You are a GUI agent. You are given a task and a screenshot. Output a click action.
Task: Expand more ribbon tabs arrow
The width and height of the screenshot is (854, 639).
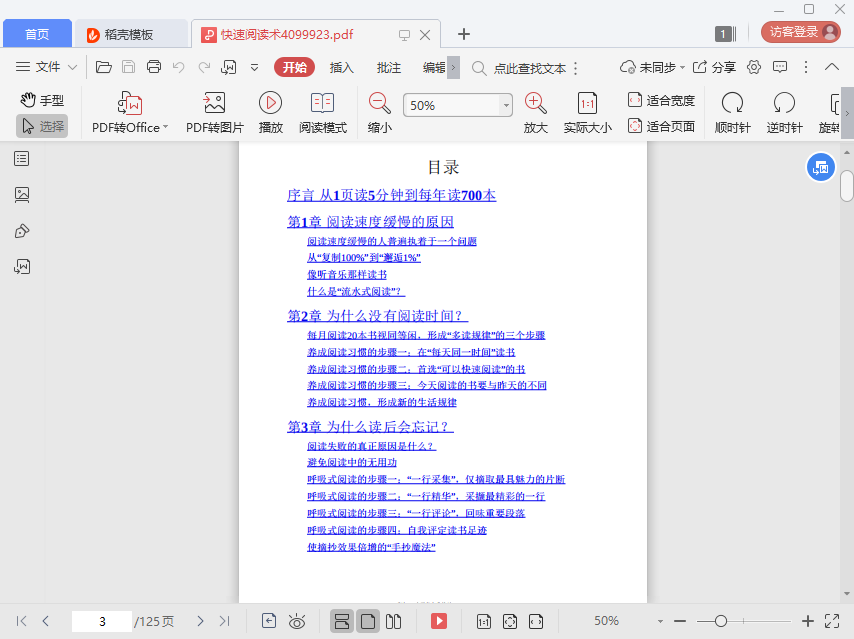pyautogui.click(x=453, y=68)
